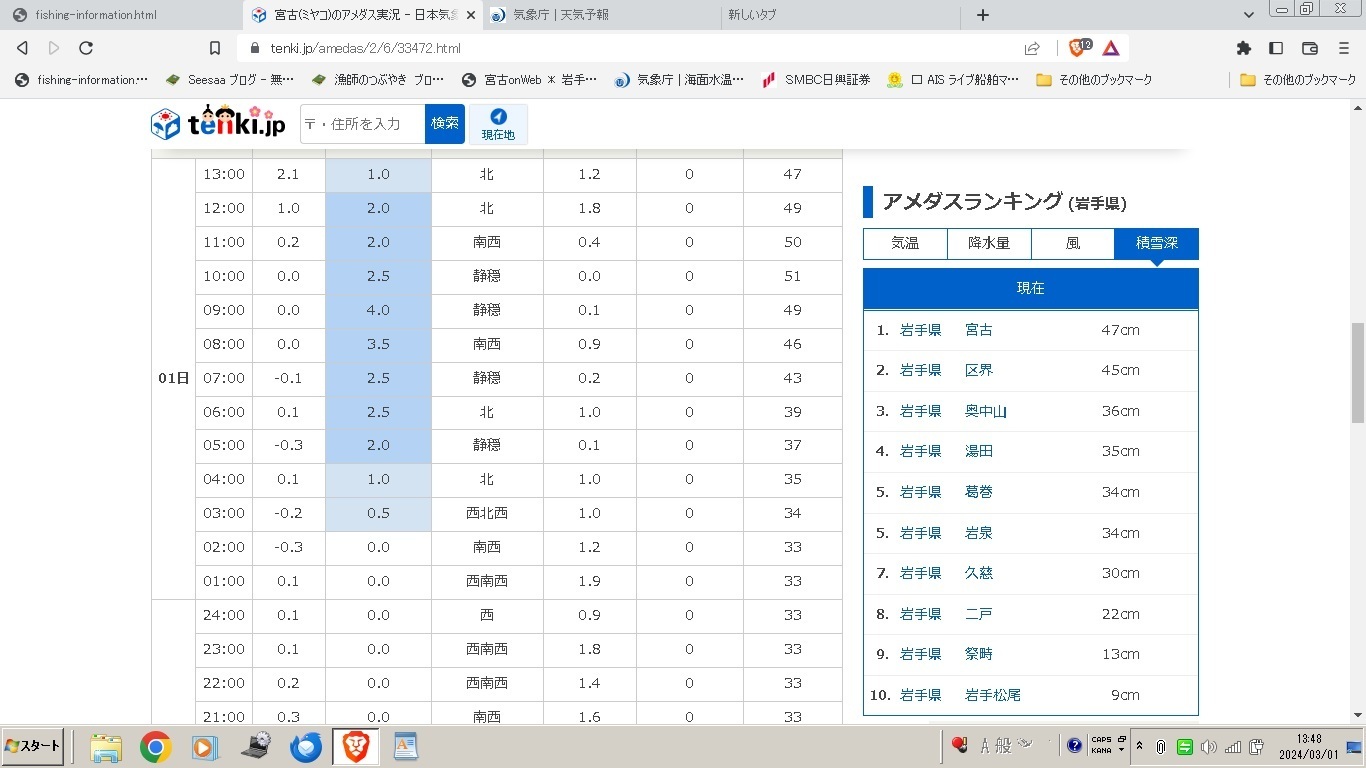
Task: Open 宮古onWeb bookmark
Action: [x=529, y=80]
